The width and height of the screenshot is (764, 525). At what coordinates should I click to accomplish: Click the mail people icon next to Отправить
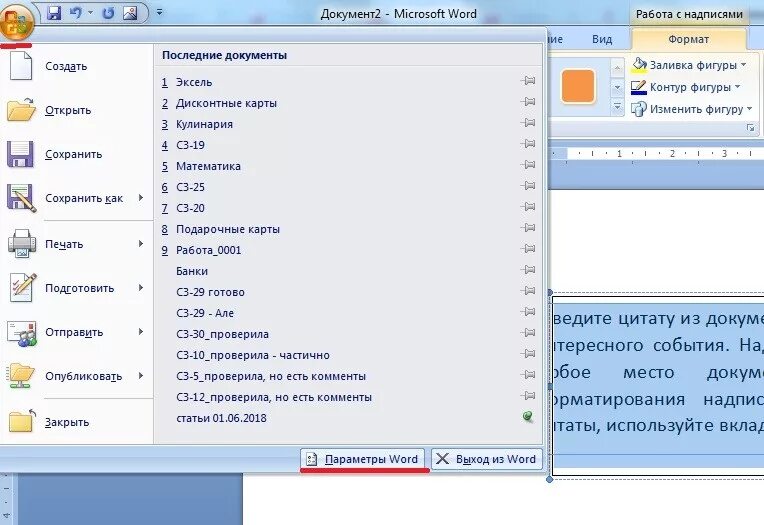click(21, 333)
